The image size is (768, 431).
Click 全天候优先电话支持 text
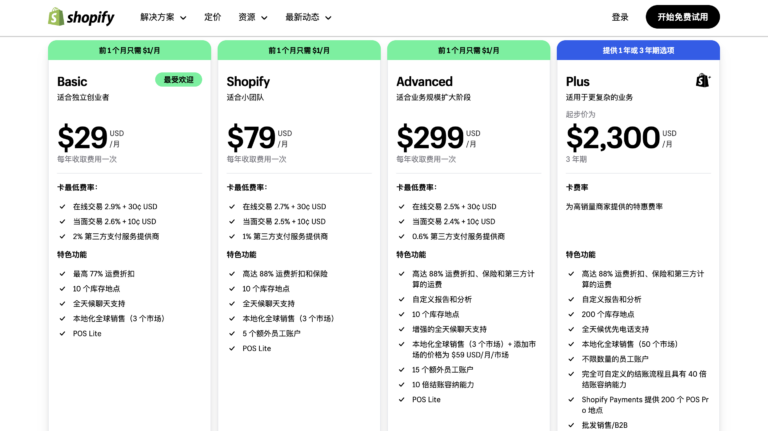(x=615, y=329)
